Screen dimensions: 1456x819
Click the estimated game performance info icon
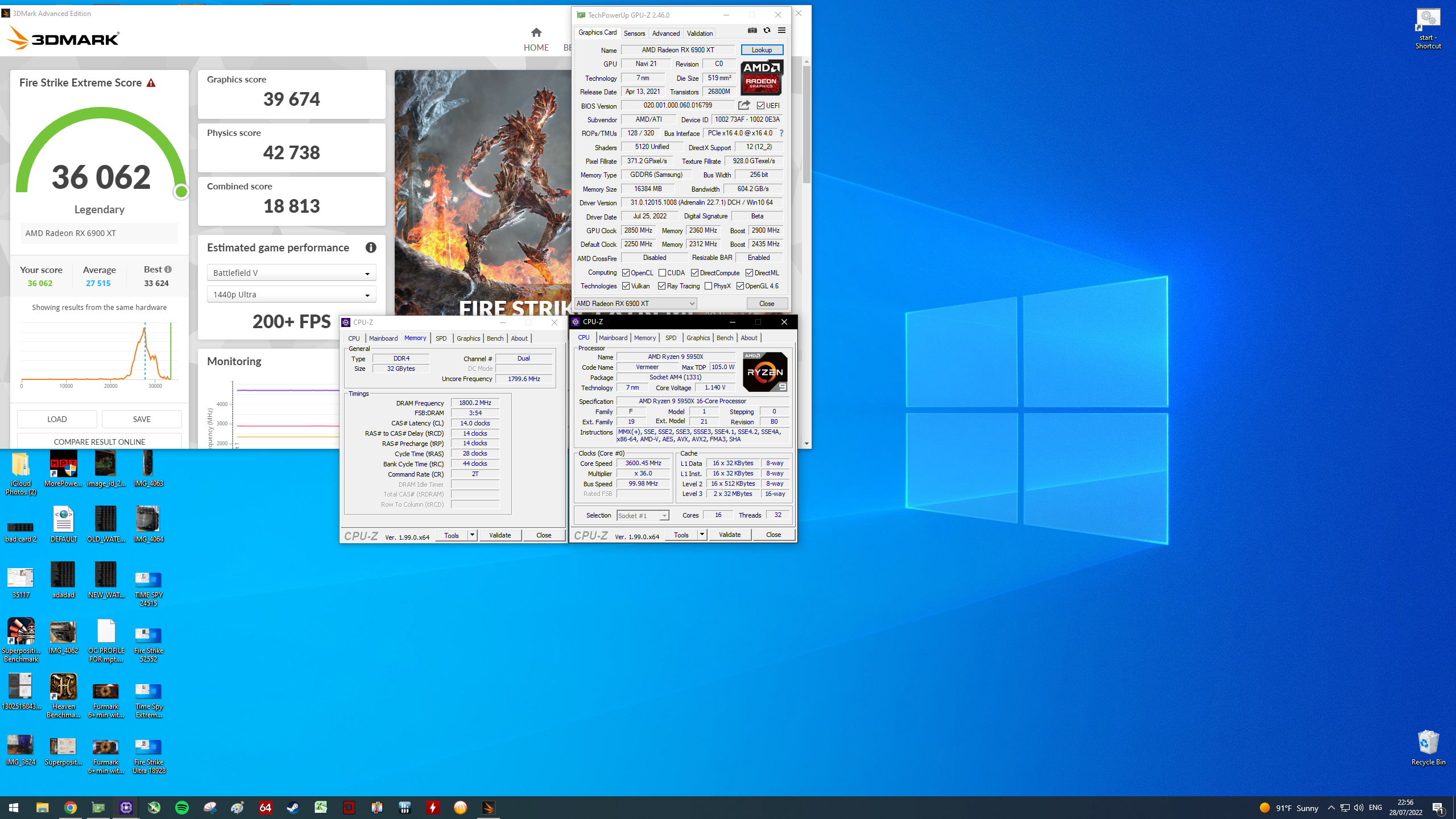pos(371,247)
